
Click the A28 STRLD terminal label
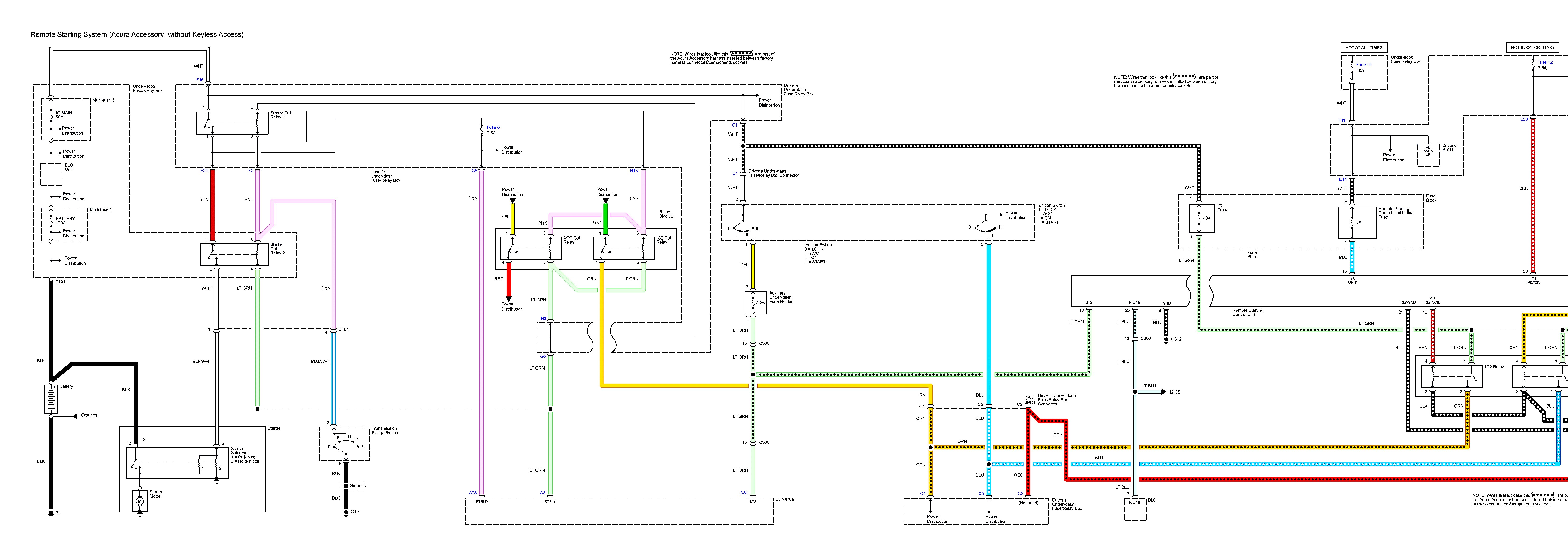(x=473, y=493)
